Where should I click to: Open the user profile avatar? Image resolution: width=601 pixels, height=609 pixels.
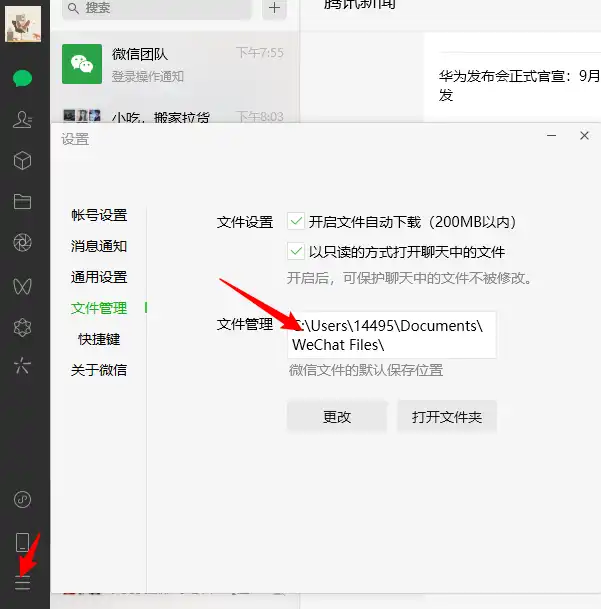pyautogui.click(x=23, y=24)
